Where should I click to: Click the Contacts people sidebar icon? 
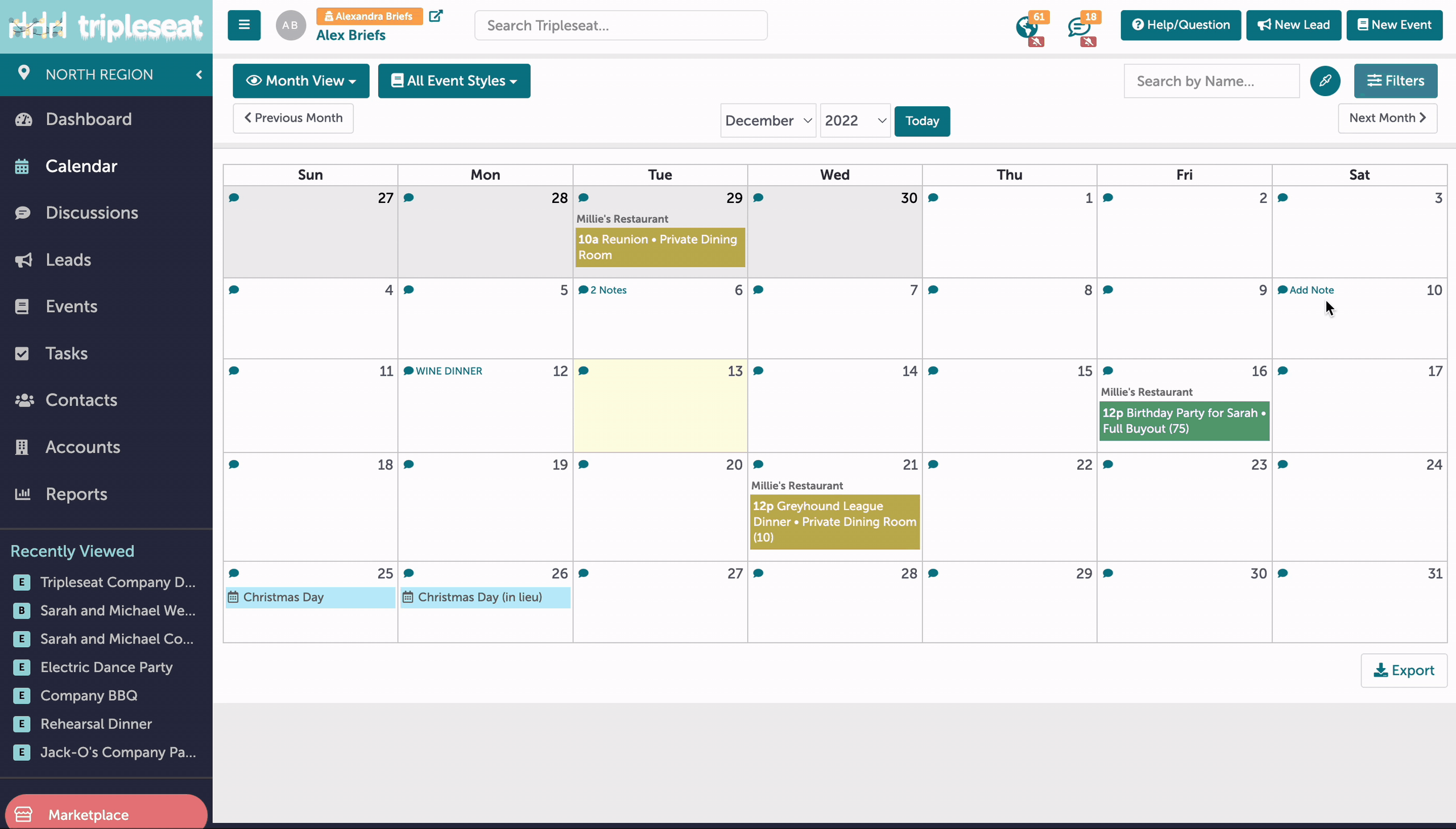(24, 400)
